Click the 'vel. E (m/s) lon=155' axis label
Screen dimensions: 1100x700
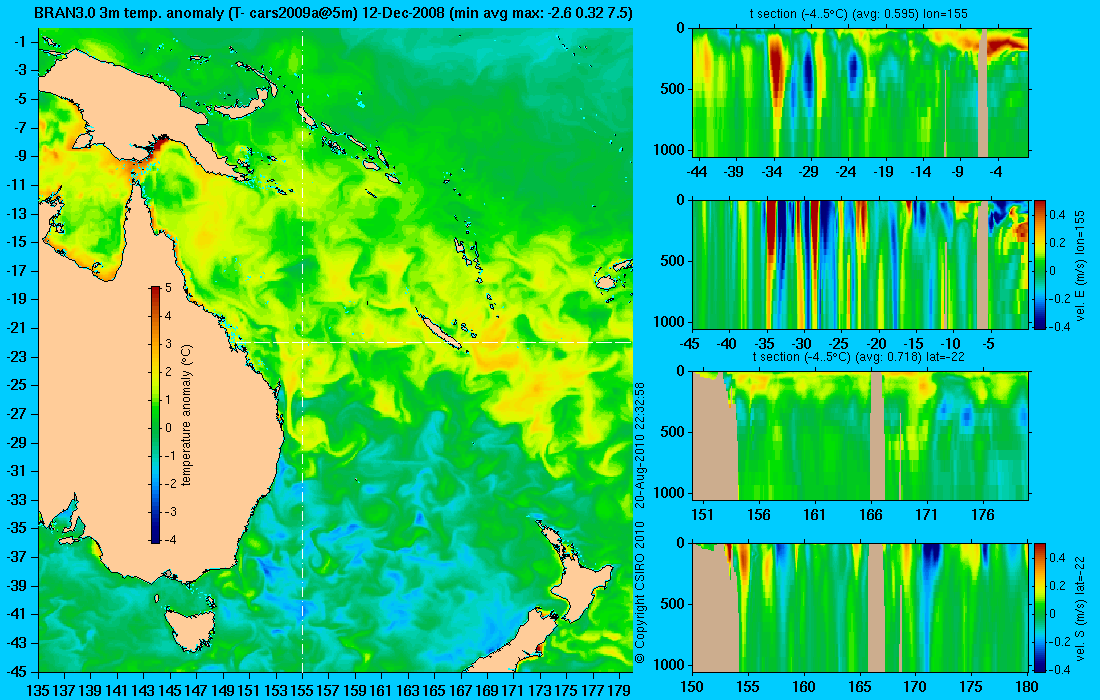point(1080,265)
